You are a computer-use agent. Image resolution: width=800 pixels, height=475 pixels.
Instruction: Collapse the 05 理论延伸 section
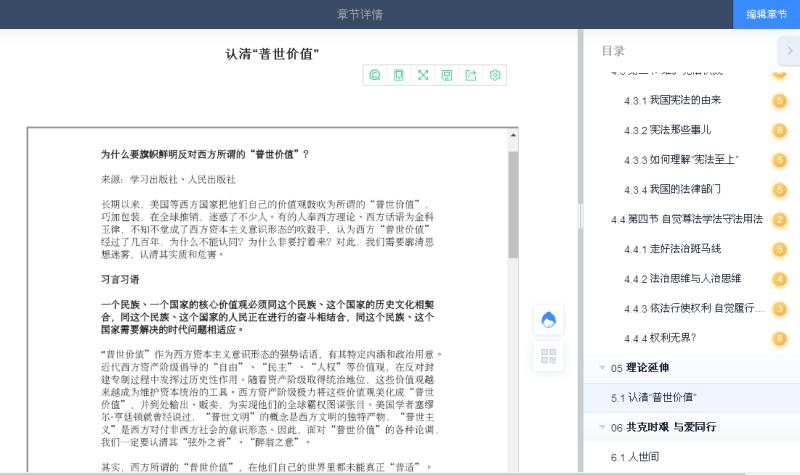coord(602,368)
